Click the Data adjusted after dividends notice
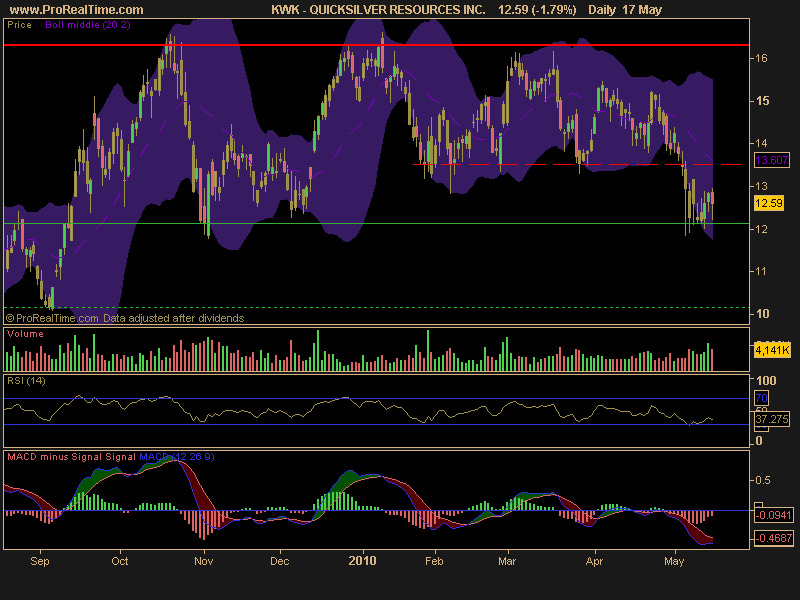Screen dimensions: 800x600 pos(173,318)
